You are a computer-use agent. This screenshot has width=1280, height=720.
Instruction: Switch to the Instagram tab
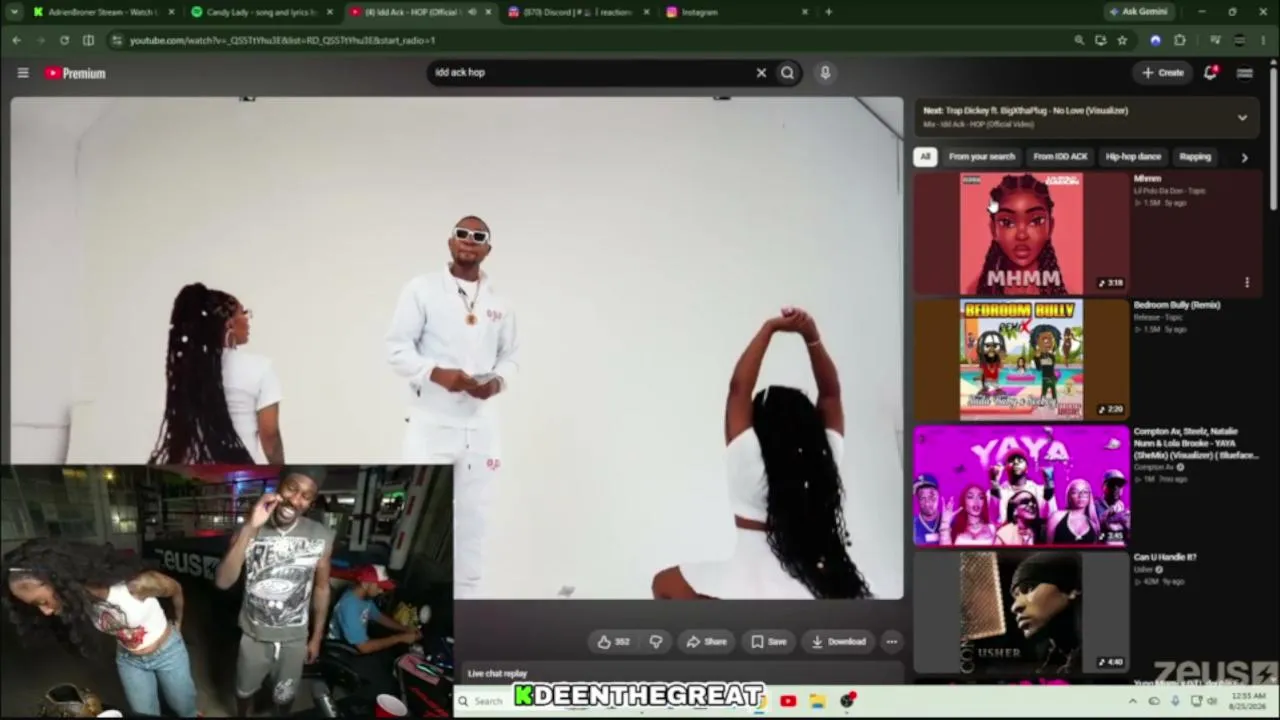tap(737, 12)
